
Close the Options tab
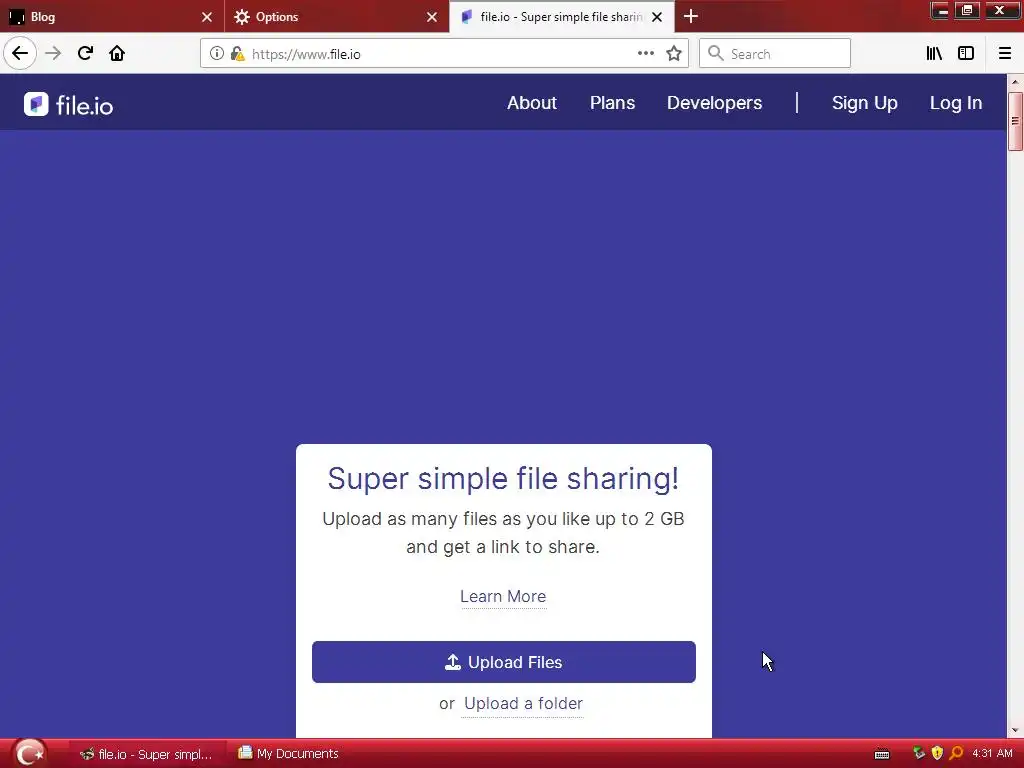[x=432, y=17]
